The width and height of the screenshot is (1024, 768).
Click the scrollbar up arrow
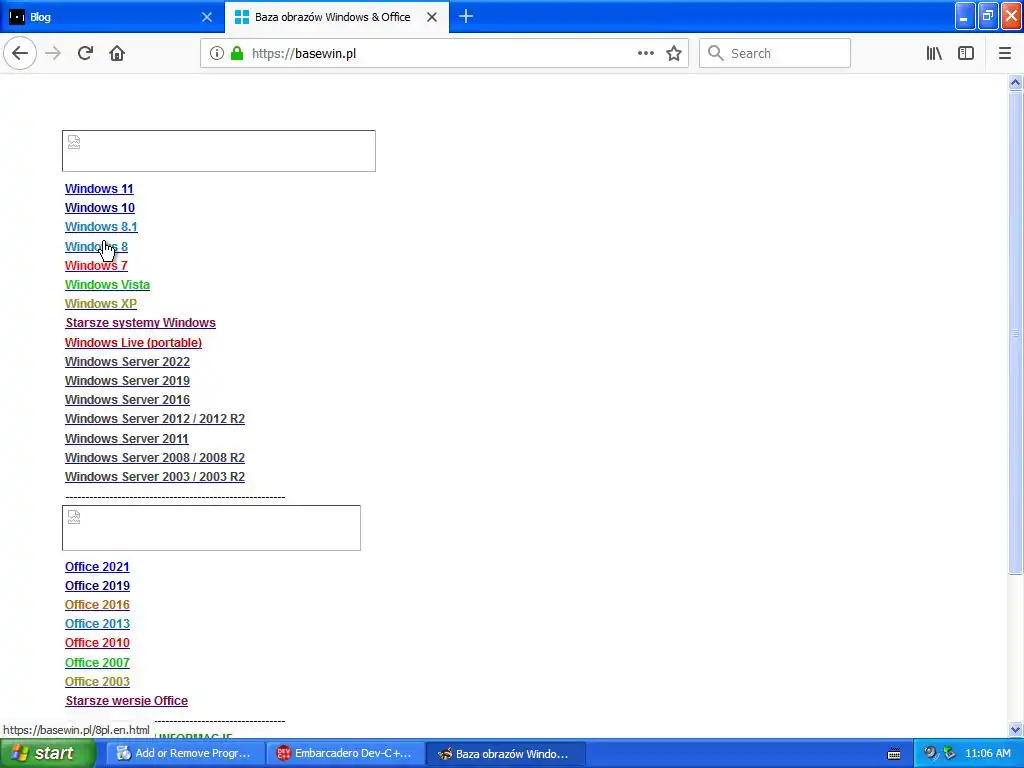pos(1015,82)
